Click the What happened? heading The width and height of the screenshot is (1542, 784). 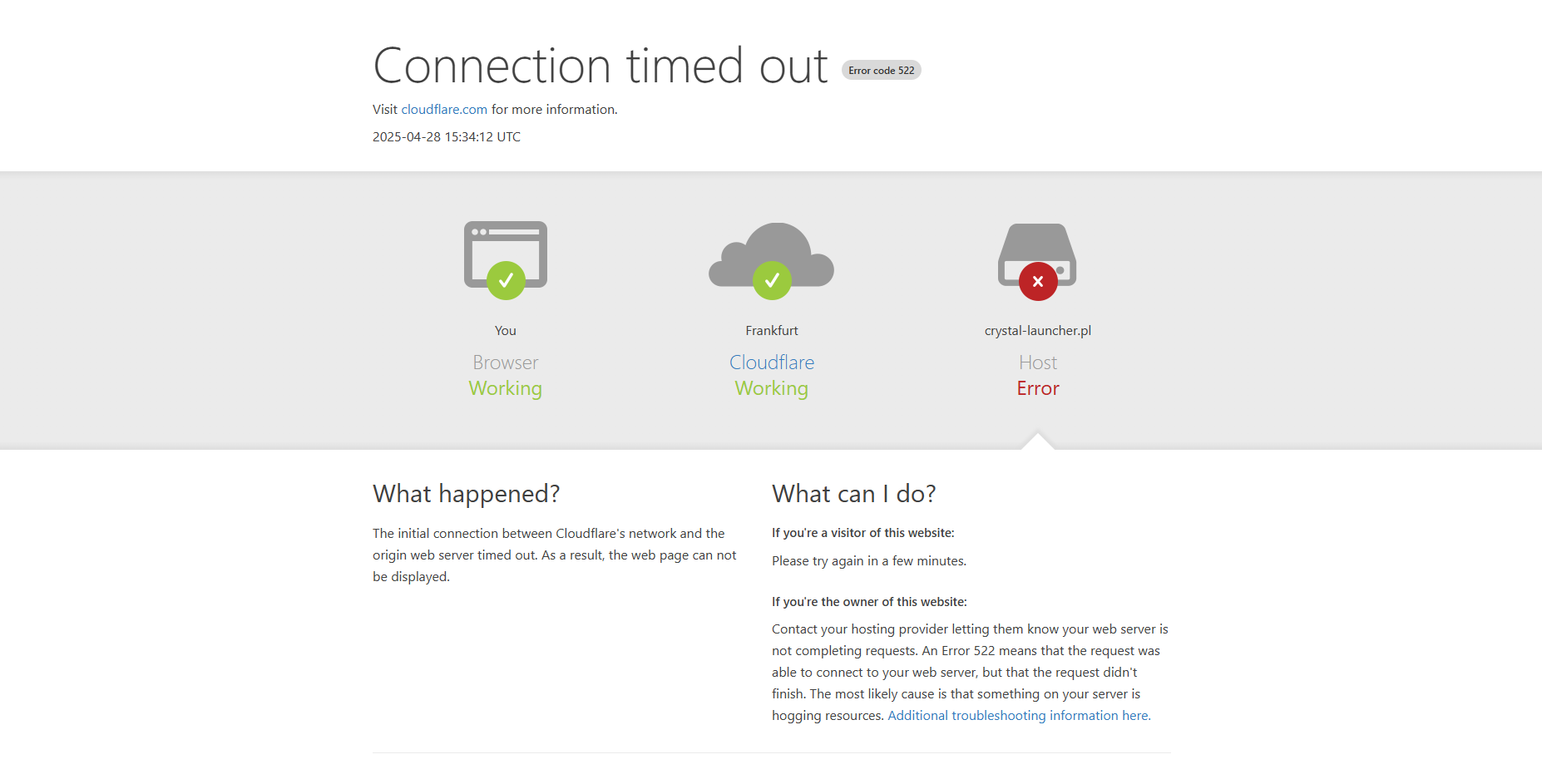tap(466, 494)
